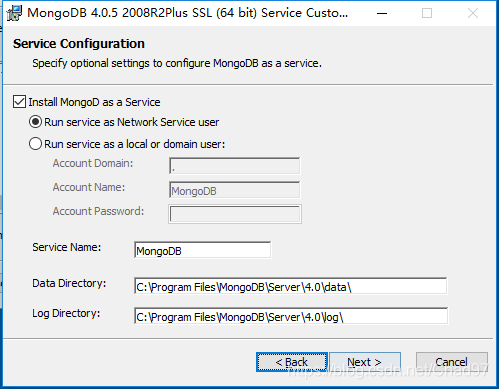Screen dimensions: 499x389
Task: Go back with the Back button
Action: [292, 362]
